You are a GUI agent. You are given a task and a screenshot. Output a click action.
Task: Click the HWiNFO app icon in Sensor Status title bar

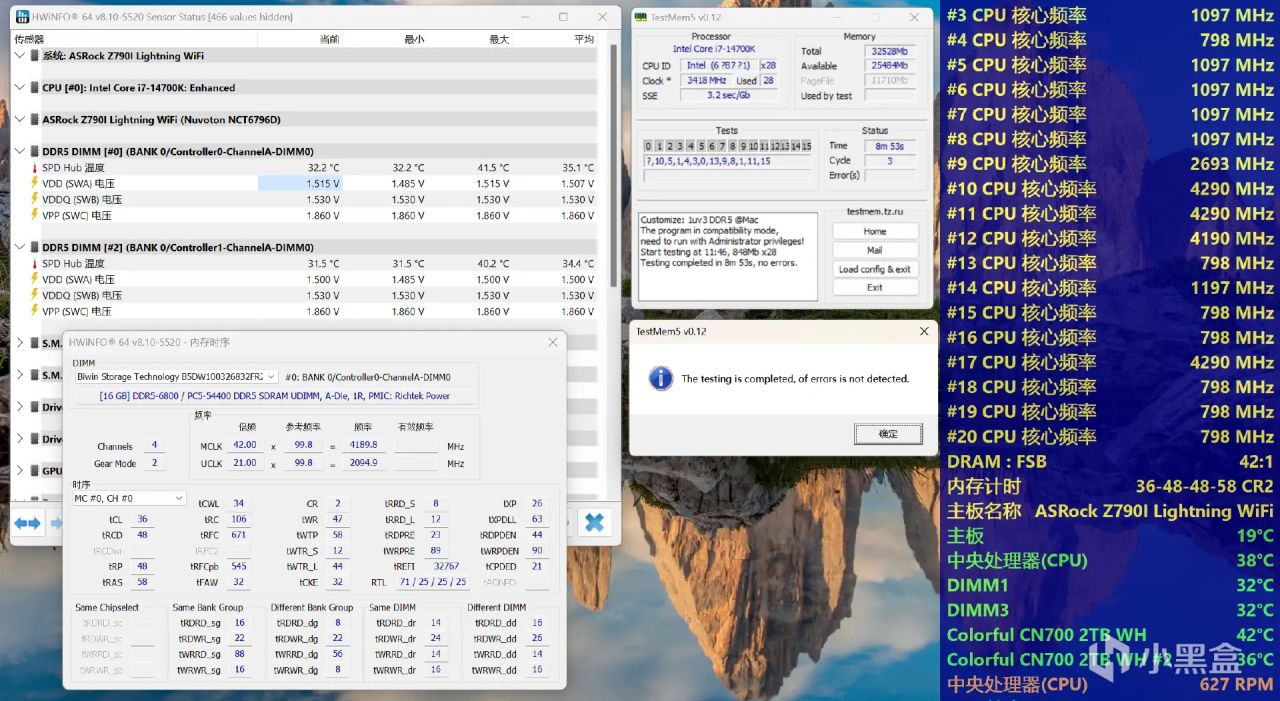tap(22, 17)
